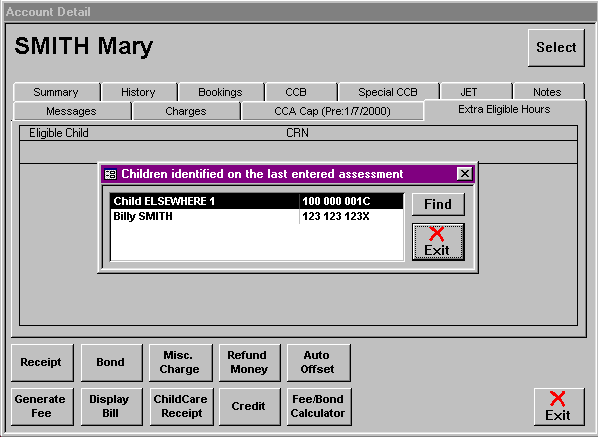This screenshot has width=598, height=437.
Task: Click the dialog's form icon in title bar
Action: 111,174
